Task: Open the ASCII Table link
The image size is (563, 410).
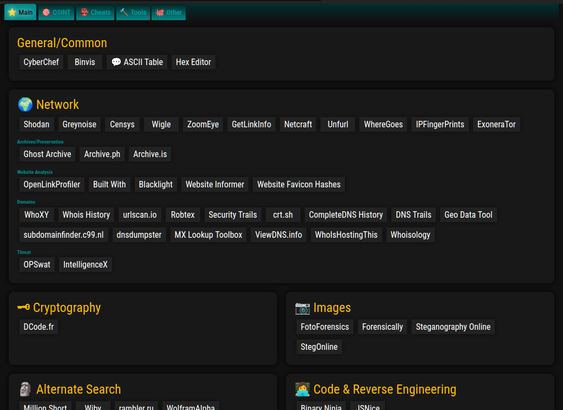Action: pos(137,62)
